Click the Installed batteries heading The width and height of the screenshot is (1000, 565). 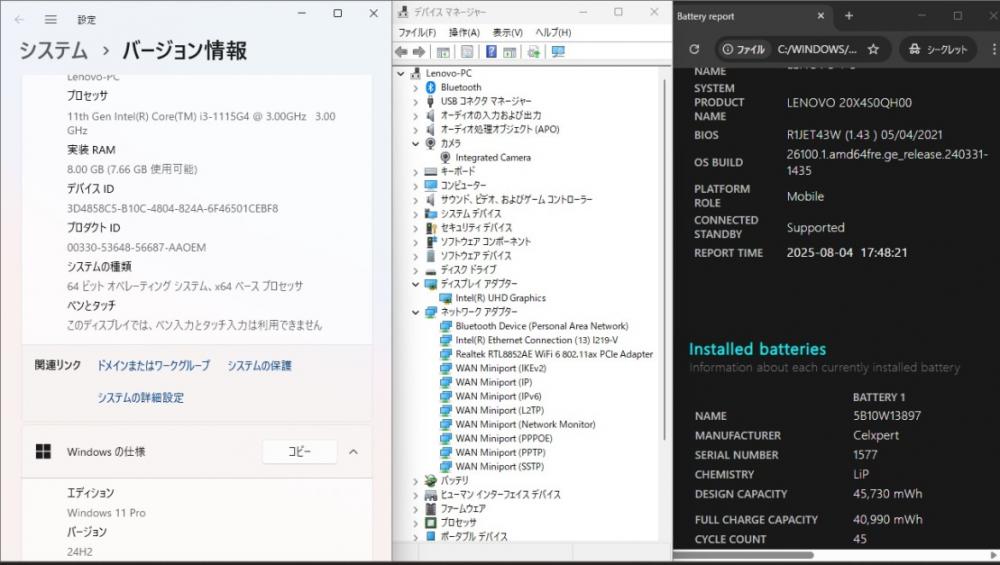(x=757, y=349)
